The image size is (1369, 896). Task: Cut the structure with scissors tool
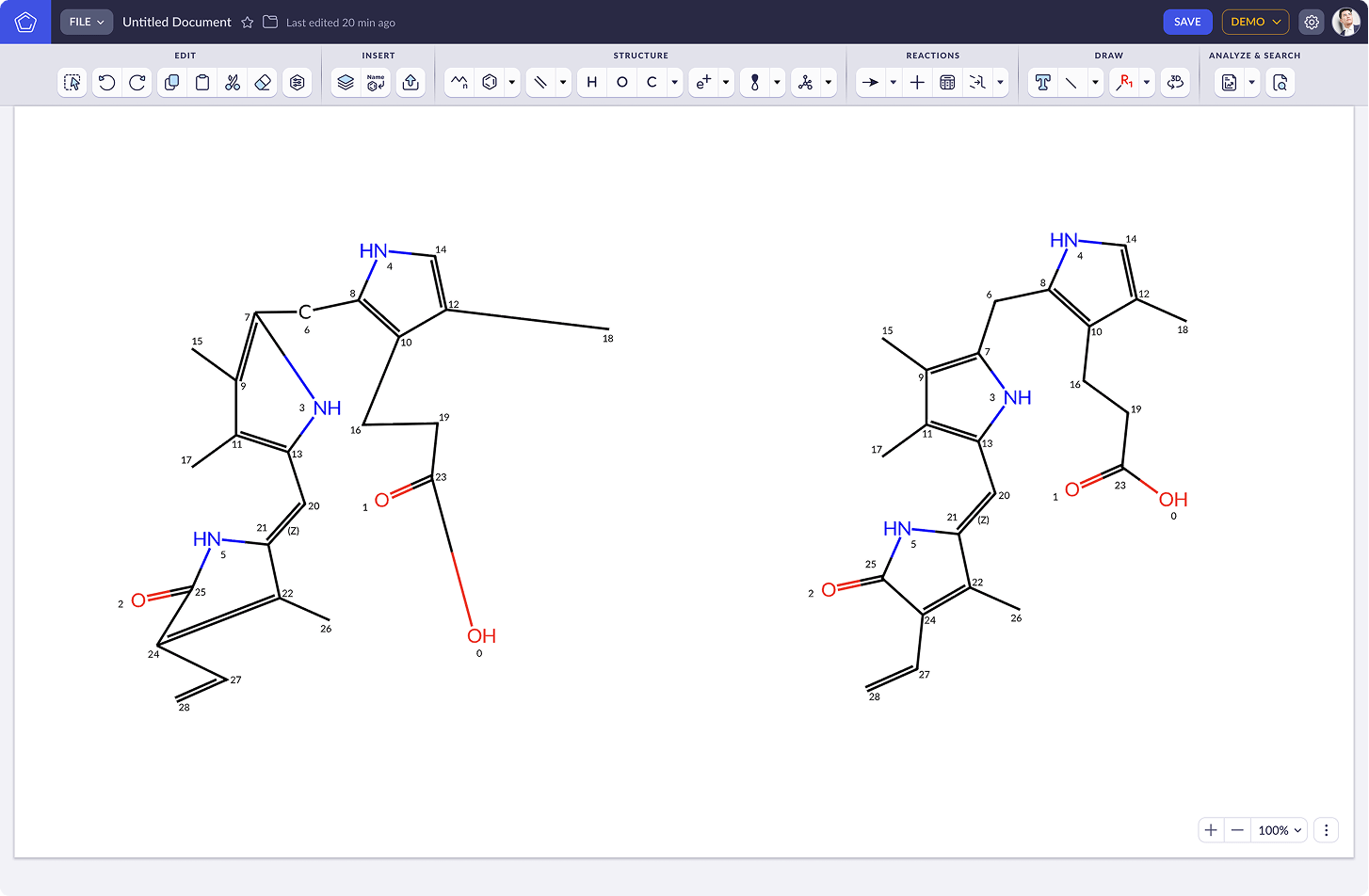tap(233, 83)
